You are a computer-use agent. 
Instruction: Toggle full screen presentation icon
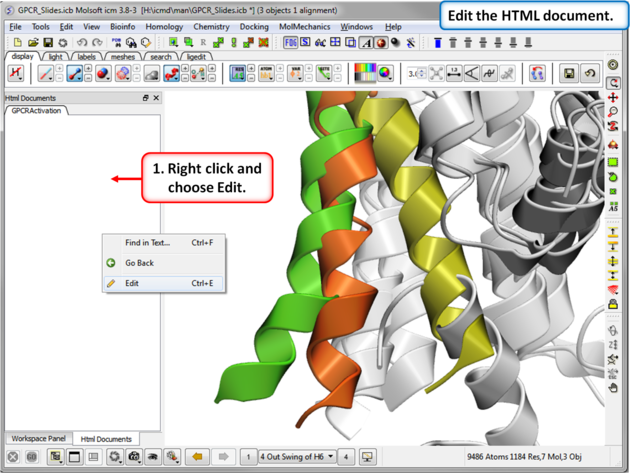[368, 457]
